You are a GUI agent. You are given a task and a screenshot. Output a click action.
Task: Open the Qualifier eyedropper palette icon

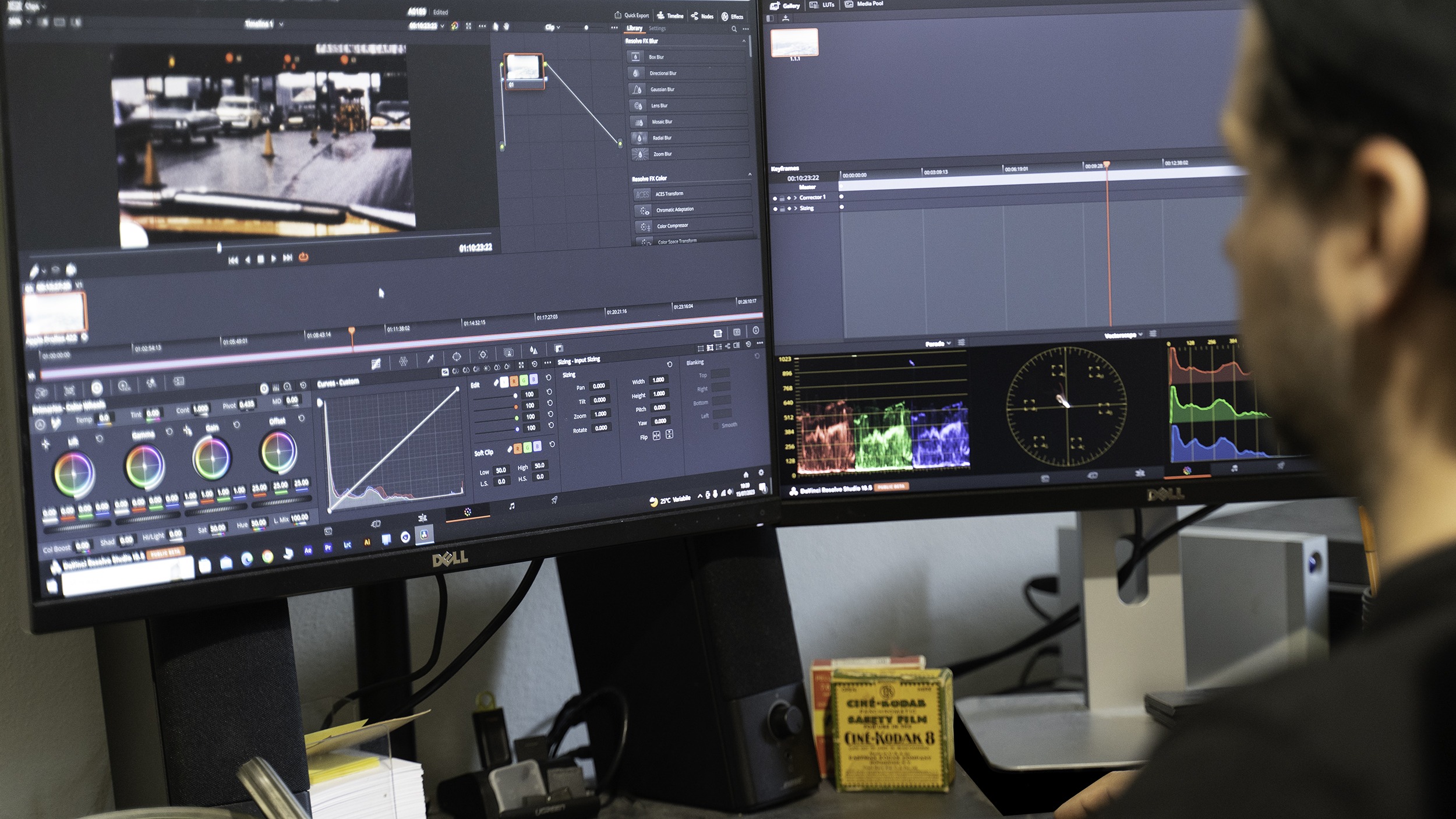pyautogui.click(x=430, y=358)
